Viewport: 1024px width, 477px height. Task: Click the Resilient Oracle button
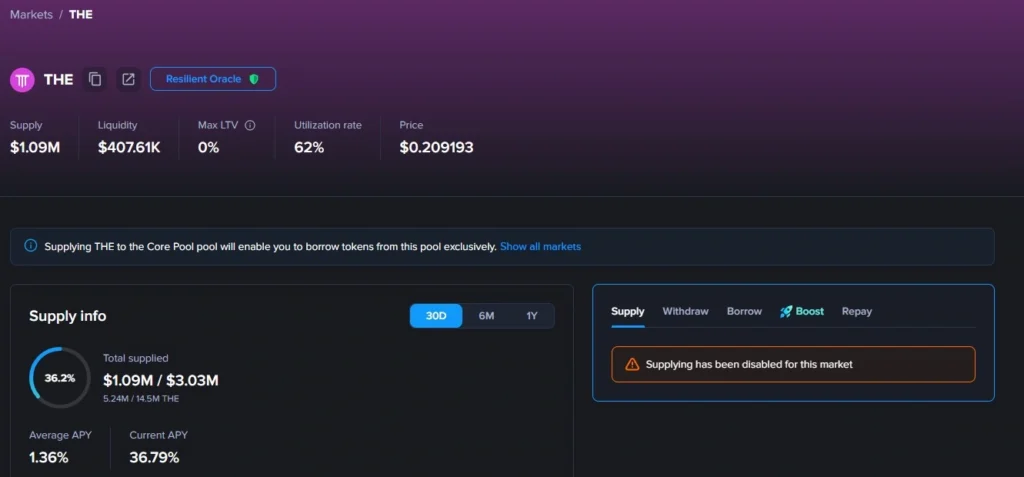[x=212, y=79]
